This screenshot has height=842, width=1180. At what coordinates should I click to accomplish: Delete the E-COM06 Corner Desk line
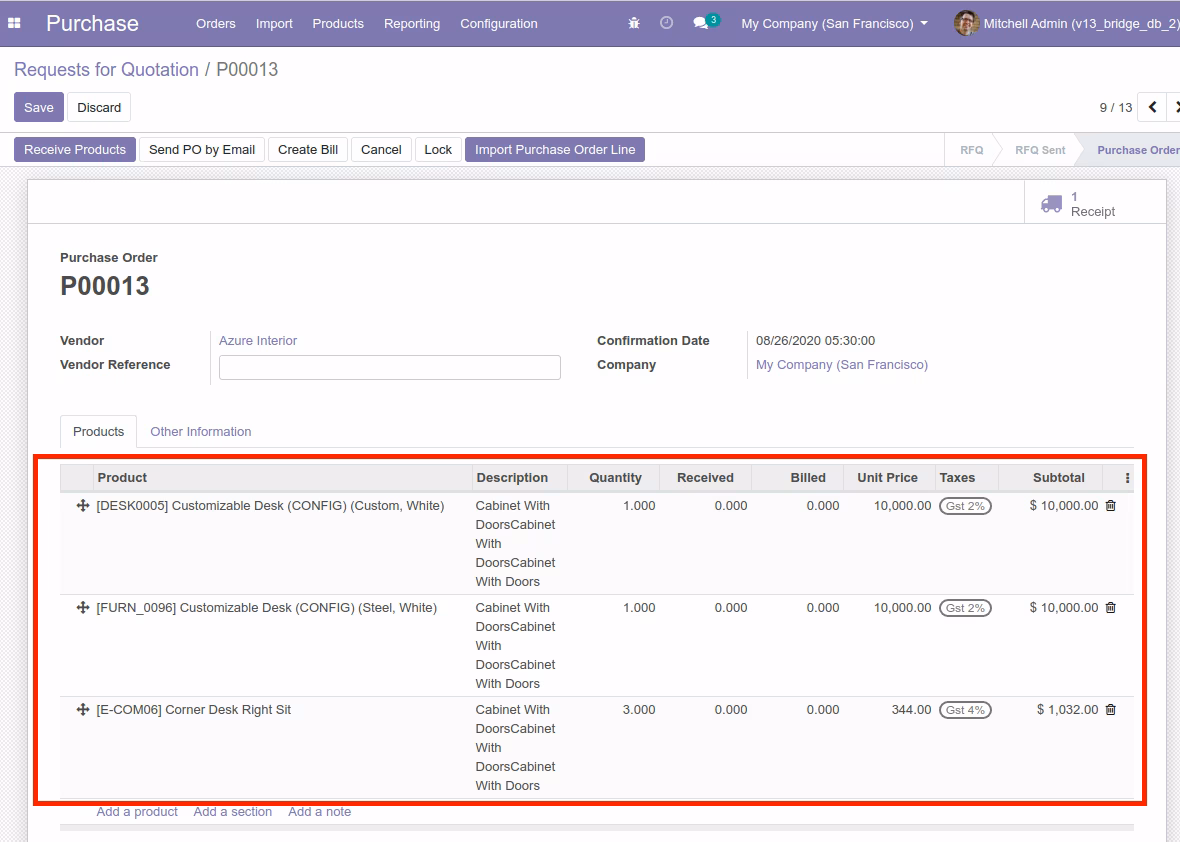coord(1111,710)
